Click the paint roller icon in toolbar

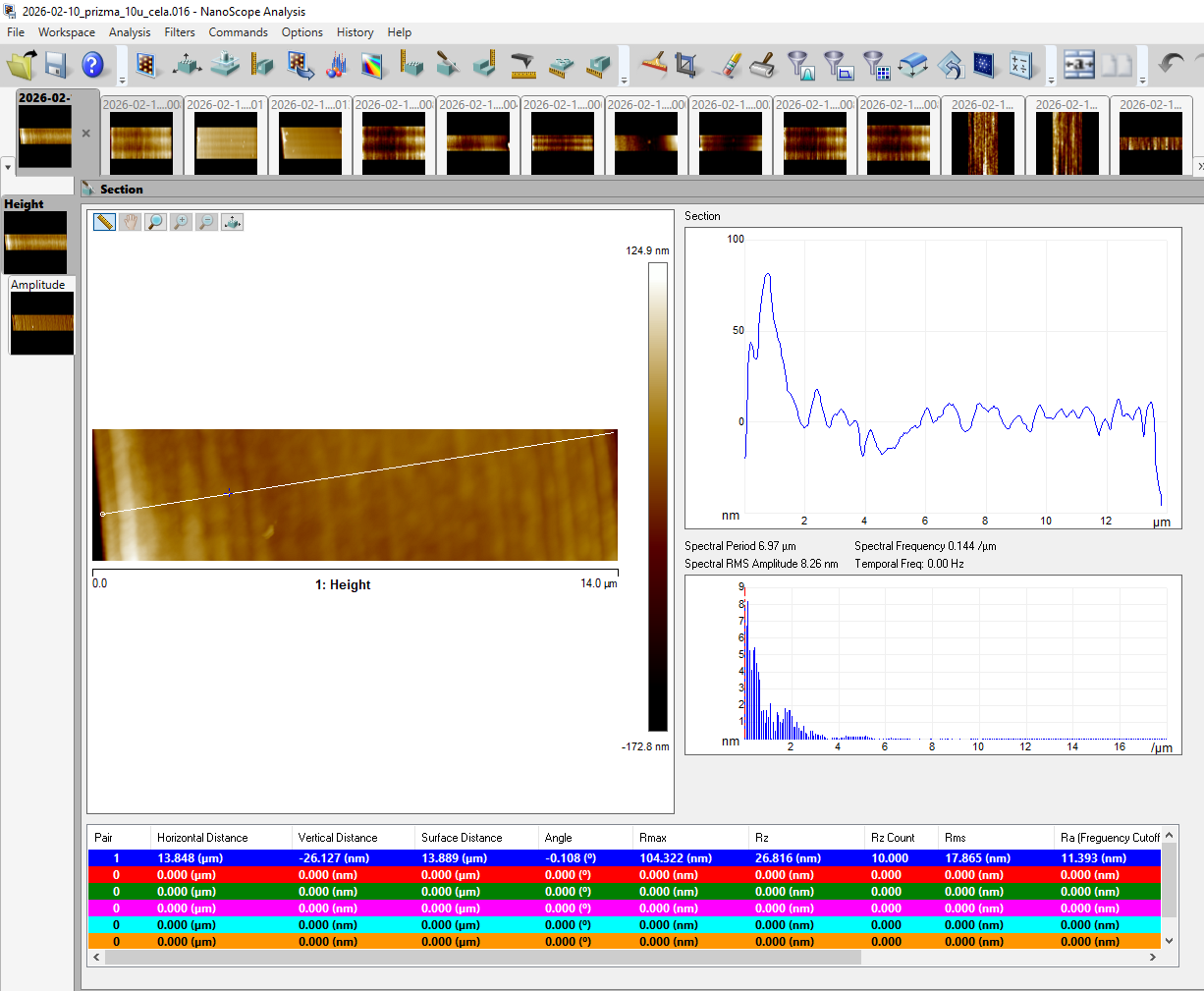(762, 66)
